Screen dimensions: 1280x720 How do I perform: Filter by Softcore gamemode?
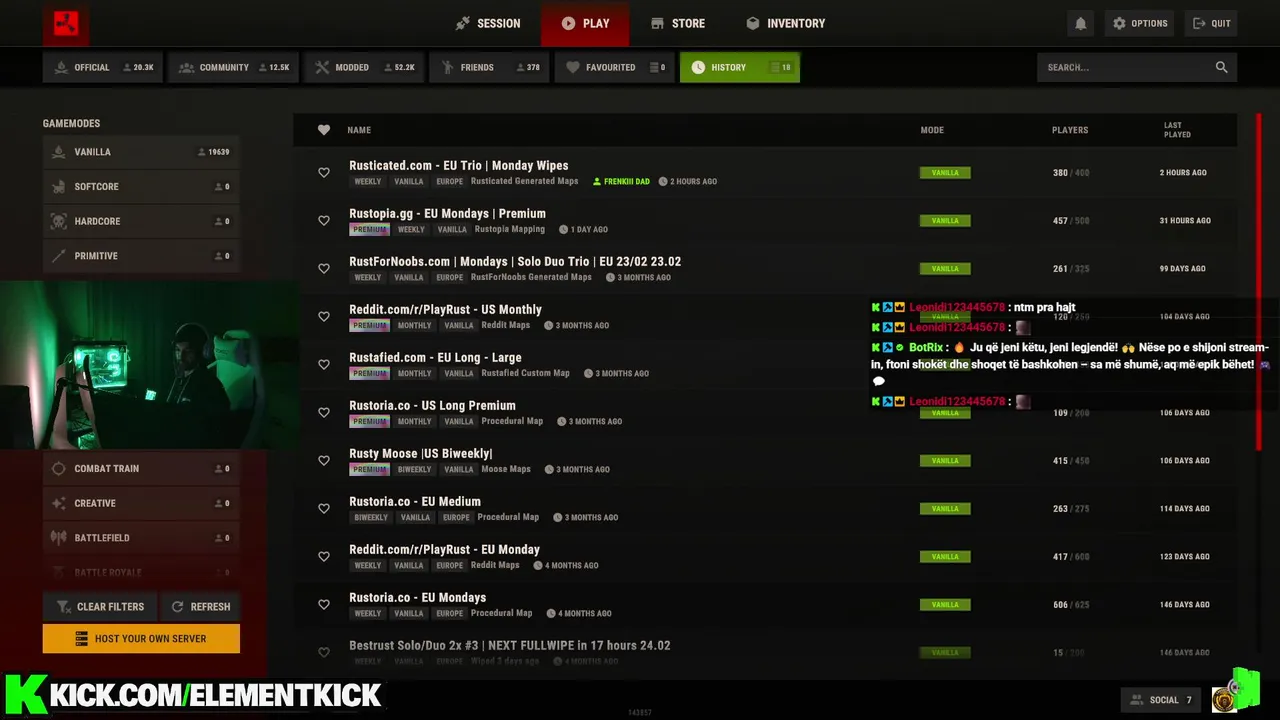tap(141, 187)
